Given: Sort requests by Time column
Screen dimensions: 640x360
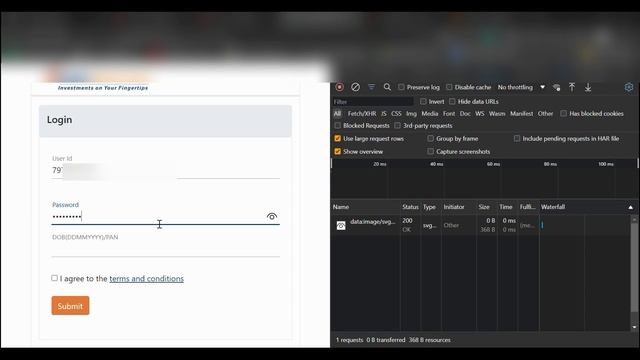Looking at the screenshot, I should point(507,207).
